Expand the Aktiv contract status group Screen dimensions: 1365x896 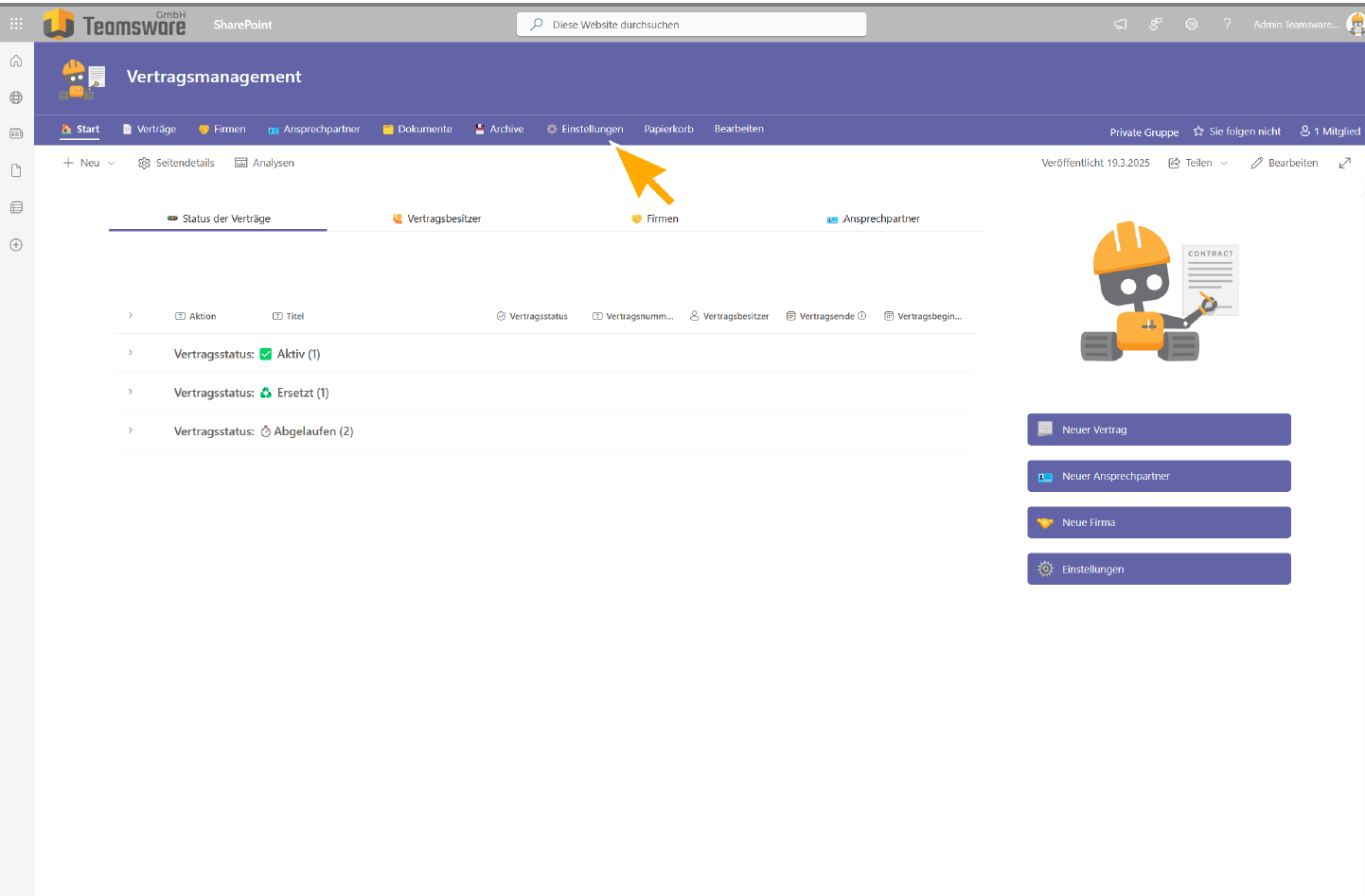[131, 353]
